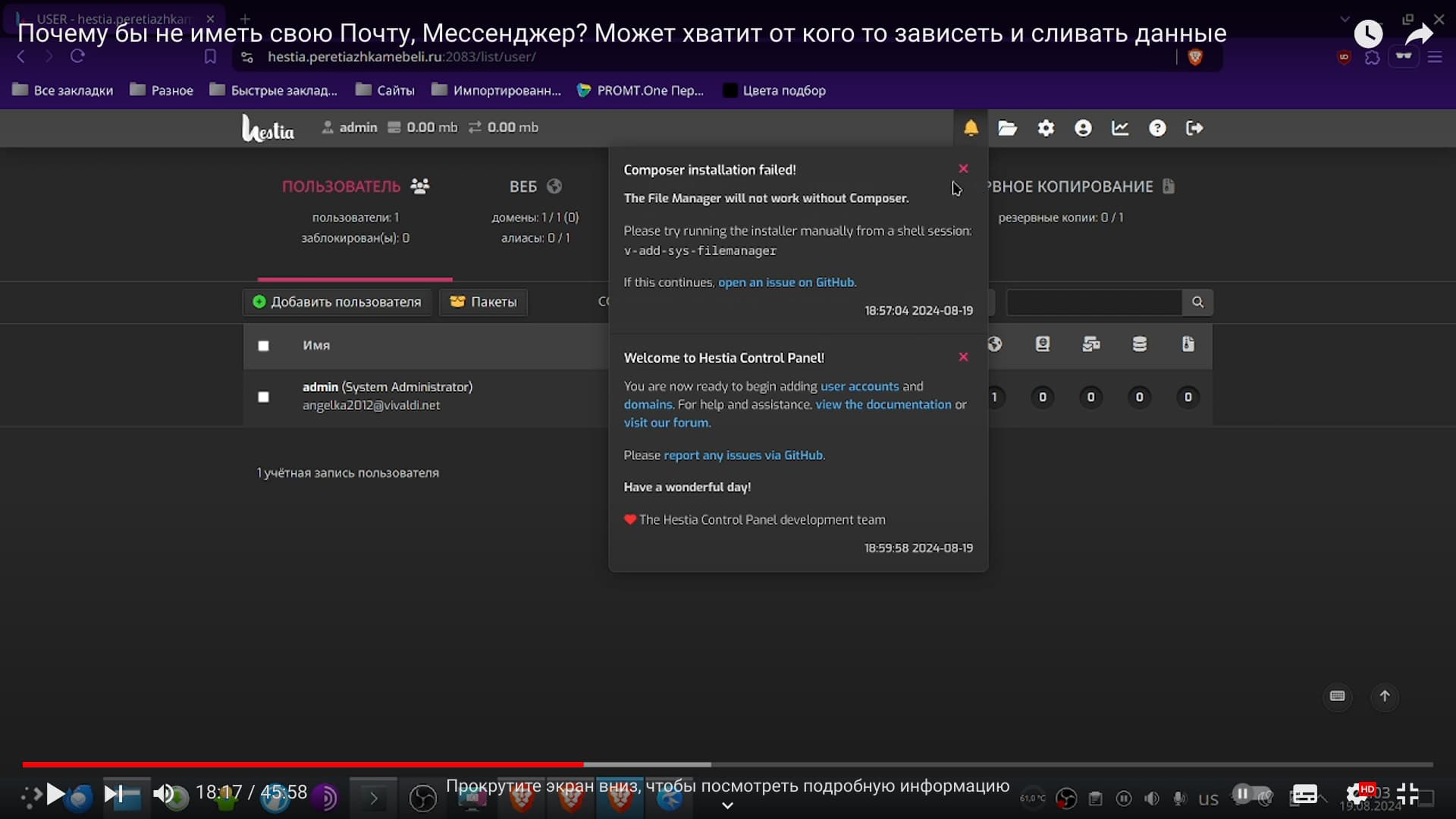This screenshot has width=1456, height=819.
Task: Dismiss the Composer installation failed notification
Action: pos(963,168)
